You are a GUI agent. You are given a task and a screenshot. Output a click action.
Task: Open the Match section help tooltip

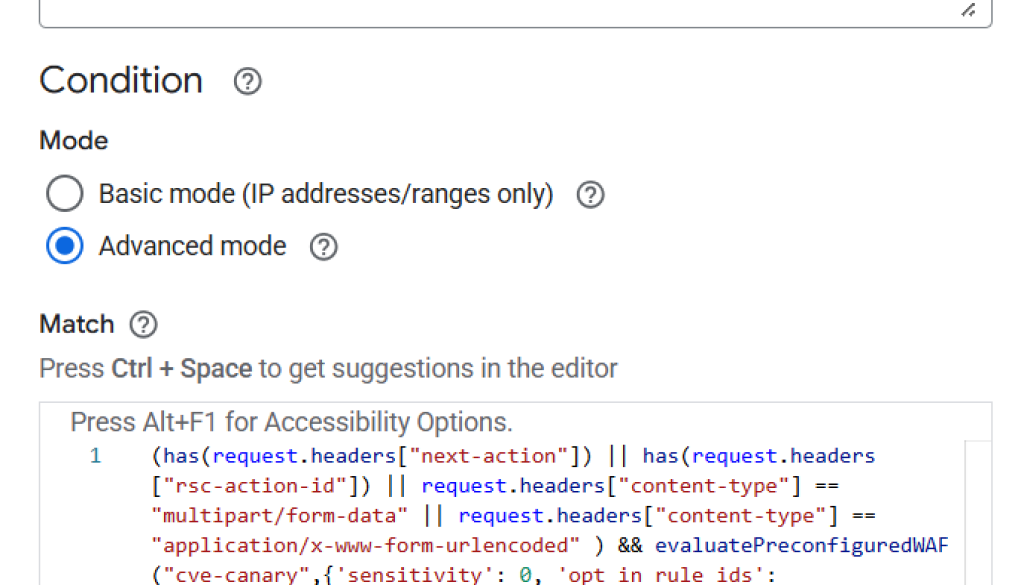click(143, 324)
